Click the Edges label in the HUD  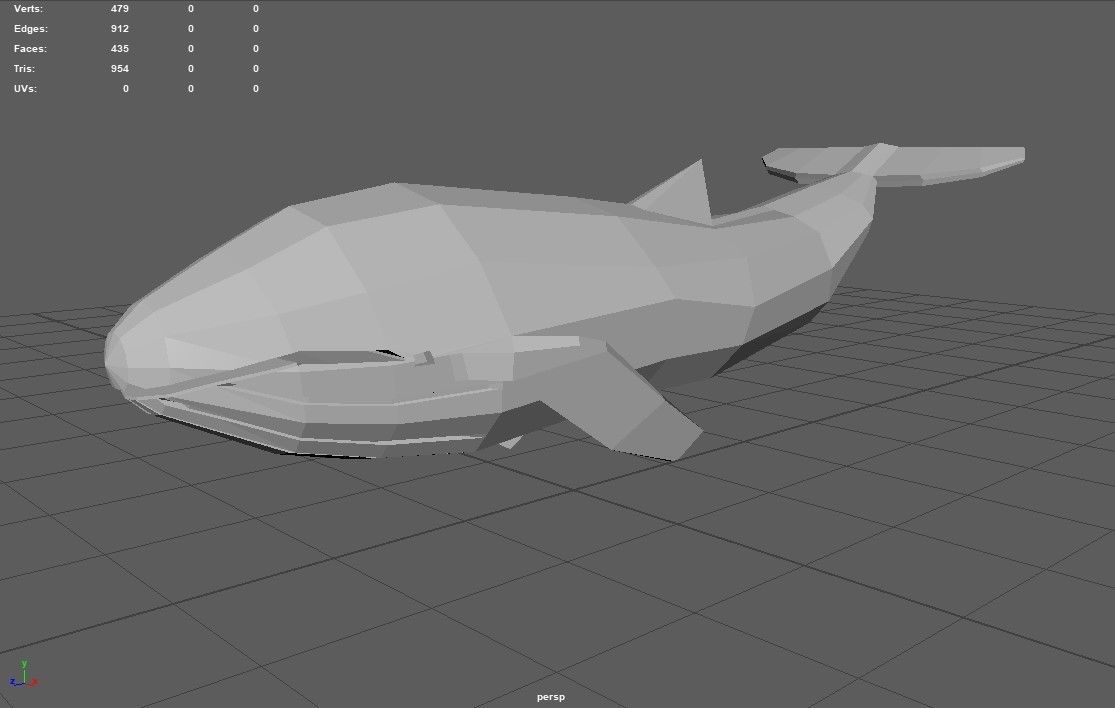click(31, 28)
